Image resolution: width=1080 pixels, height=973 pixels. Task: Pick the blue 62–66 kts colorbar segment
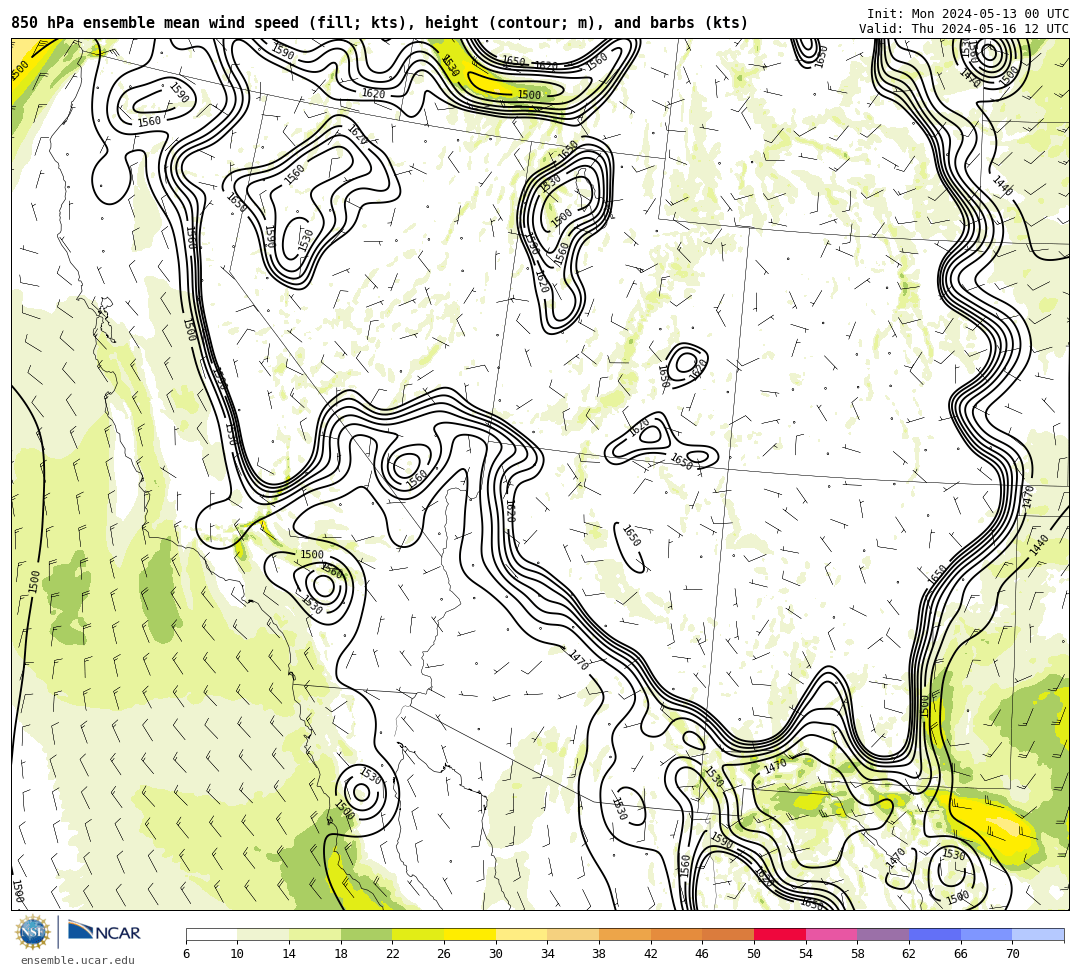tap(935, 934)
